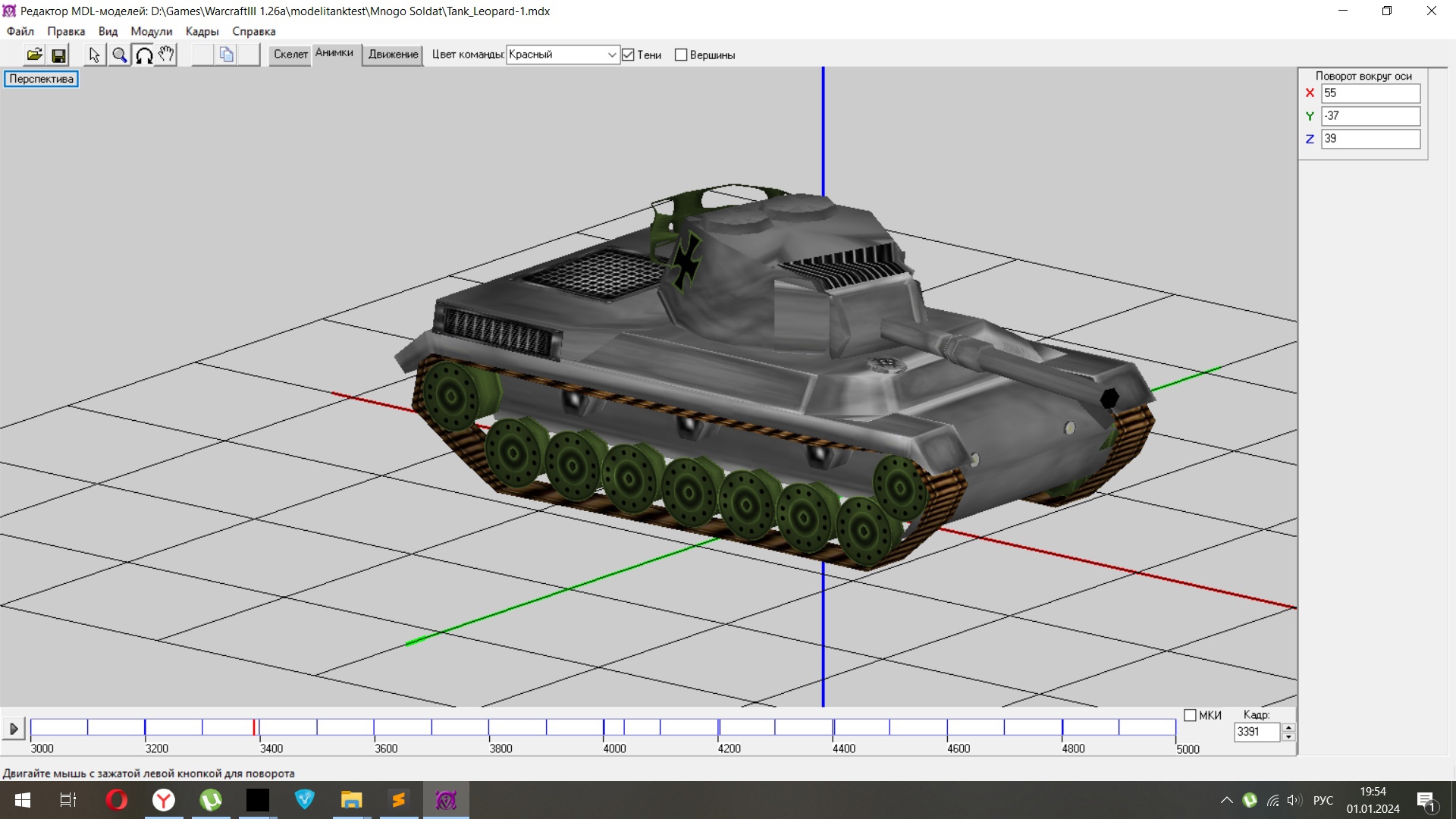This screenshot has height=819, width=1456.
Task: Click the X axis rotation field
Action: coord(1370,93)
